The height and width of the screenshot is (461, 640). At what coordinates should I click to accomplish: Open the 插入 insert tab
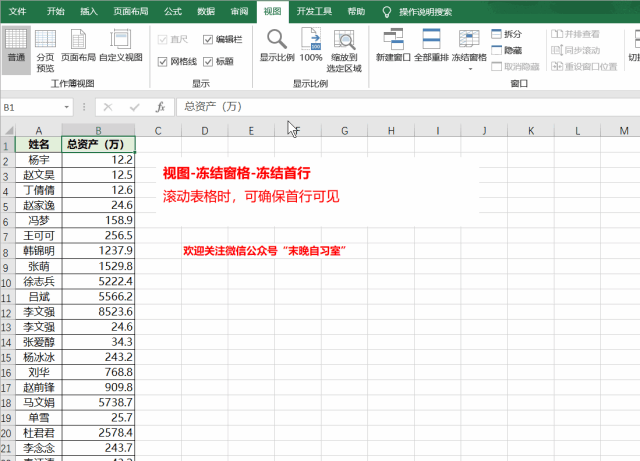pyautogui.click(x=89, y=11)
